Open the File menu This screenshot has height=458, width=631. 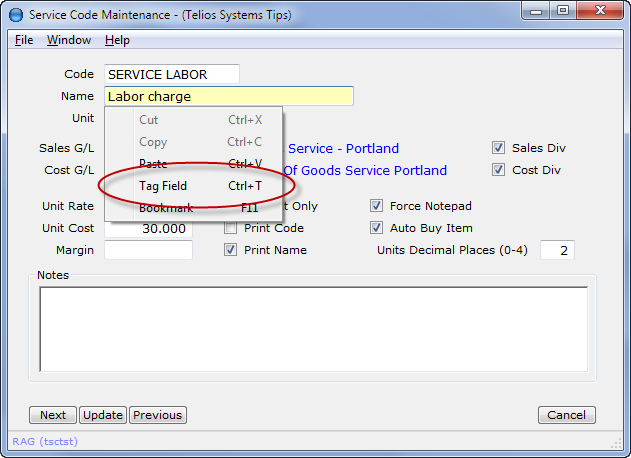click(x=24, y=40)
